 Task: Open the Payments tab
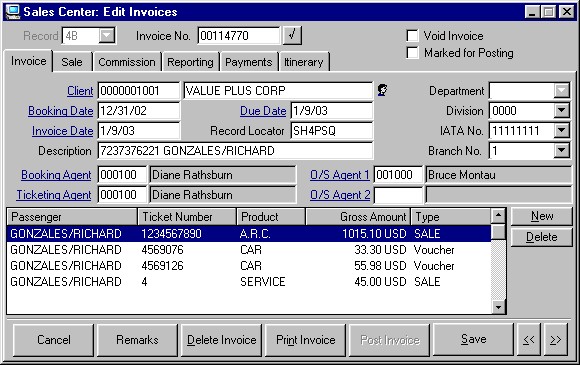(x=249, y=62)
